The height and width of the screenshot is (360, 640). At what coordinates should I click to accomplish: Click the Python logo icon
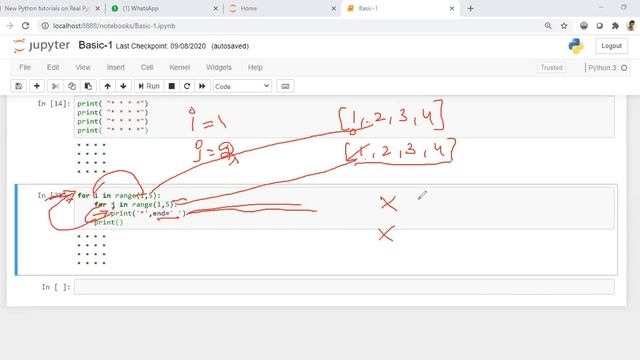coord(576,46)
